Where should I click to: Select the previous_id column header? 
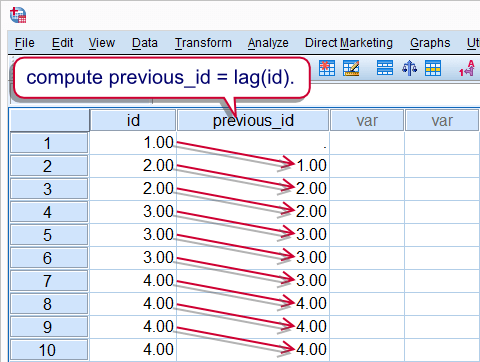[x=253, y=120]
